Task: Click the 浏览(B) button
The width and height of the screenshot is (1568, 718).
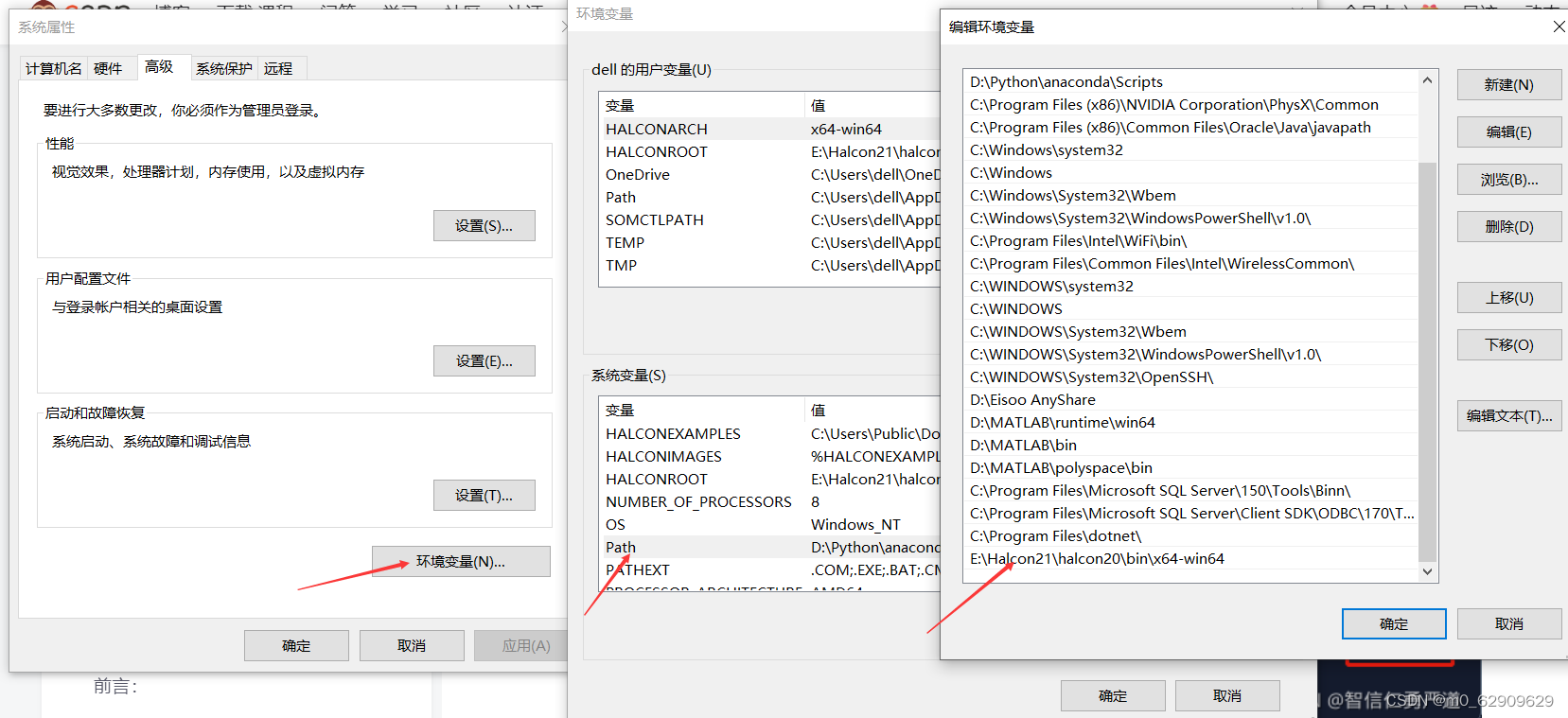Action: point(1509,180)
